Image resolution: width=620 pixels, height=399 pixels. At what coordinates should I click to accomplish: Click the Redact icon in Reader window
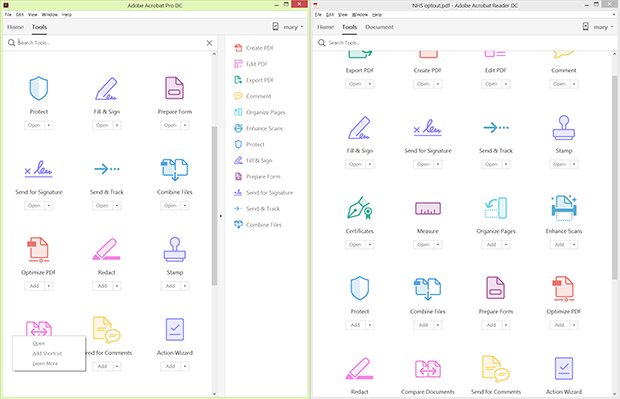359,369
